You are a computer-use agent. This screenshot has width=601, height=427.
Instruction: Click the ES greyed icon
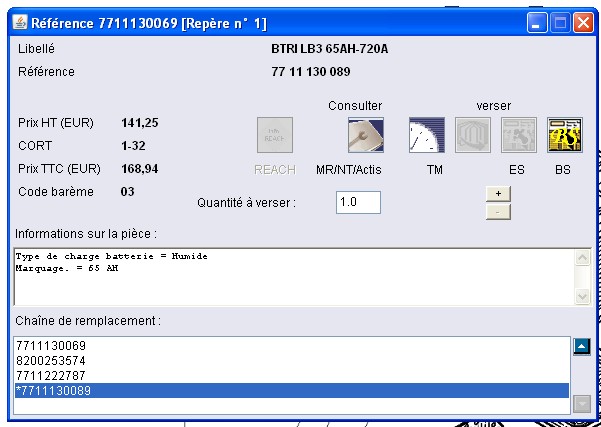(519, 135)
